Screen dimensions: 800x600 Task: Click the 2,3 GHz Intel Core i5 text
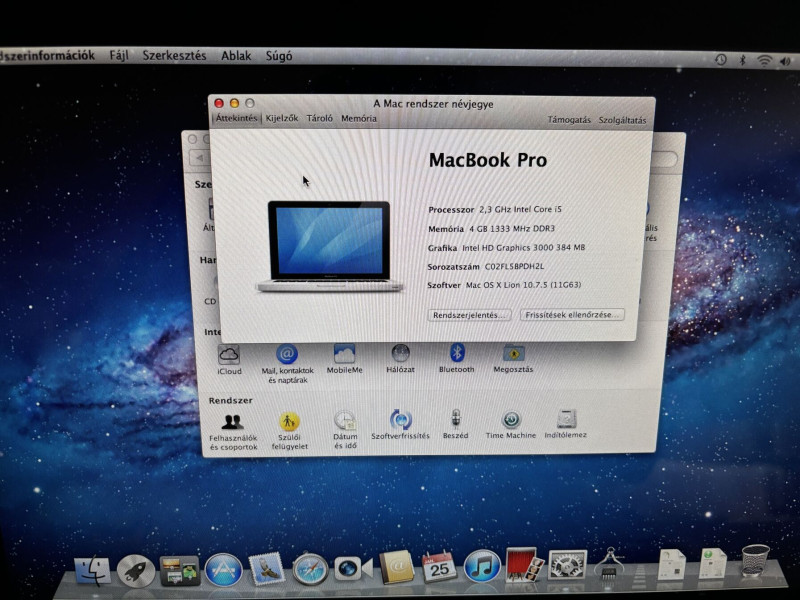520,209
